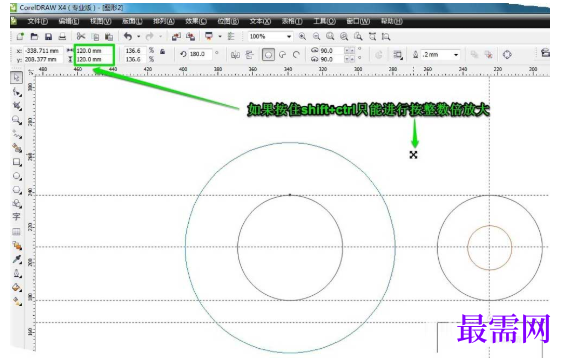This screenshot has width=569, height=360.
Task: Select the Rectangle tool
Action: click(17, 162)
